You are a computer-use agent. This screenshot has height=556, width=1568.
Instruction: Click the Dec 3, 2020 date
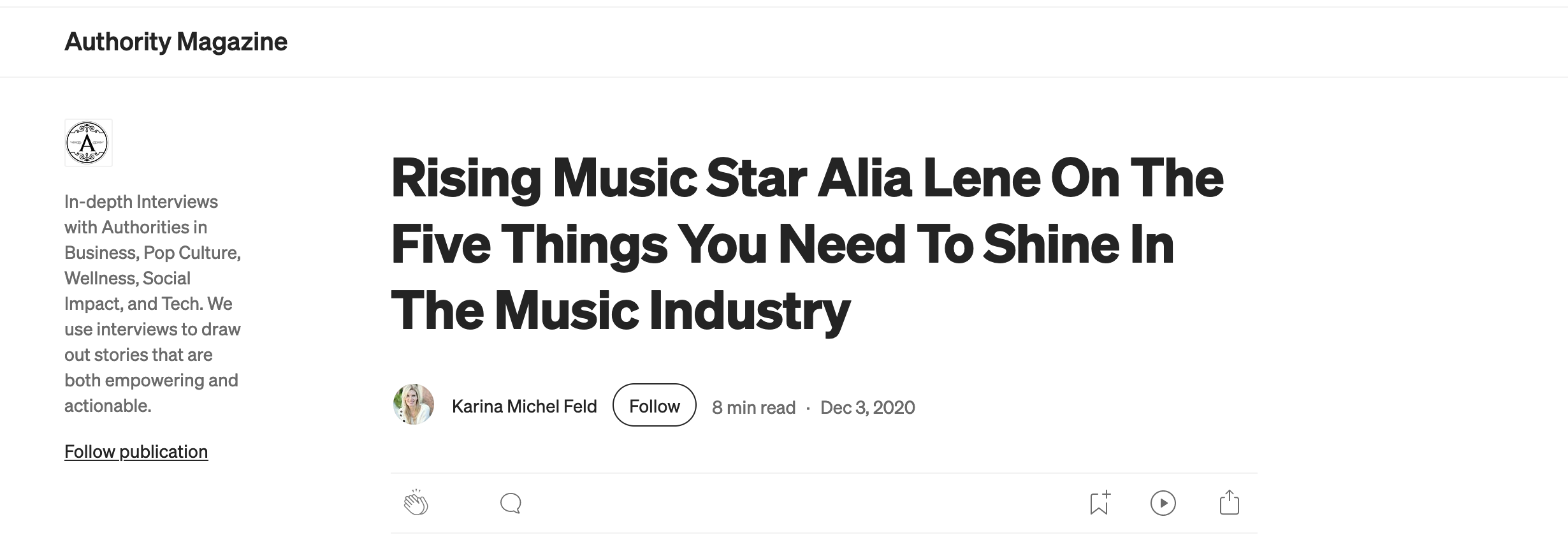[x=867, y=407]
